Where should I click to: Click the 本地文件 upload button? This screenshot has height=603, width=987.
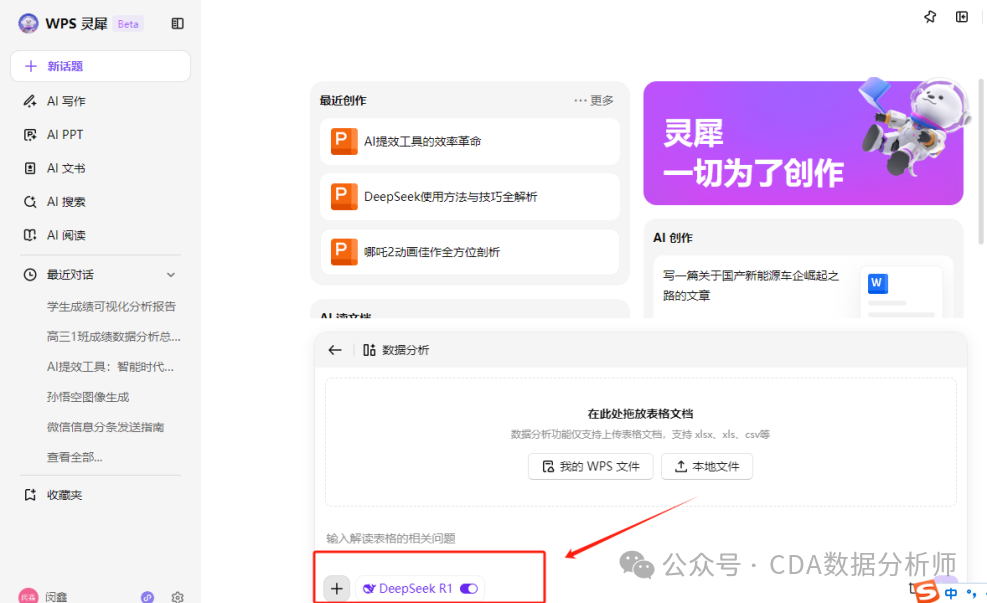click(707, 466)
